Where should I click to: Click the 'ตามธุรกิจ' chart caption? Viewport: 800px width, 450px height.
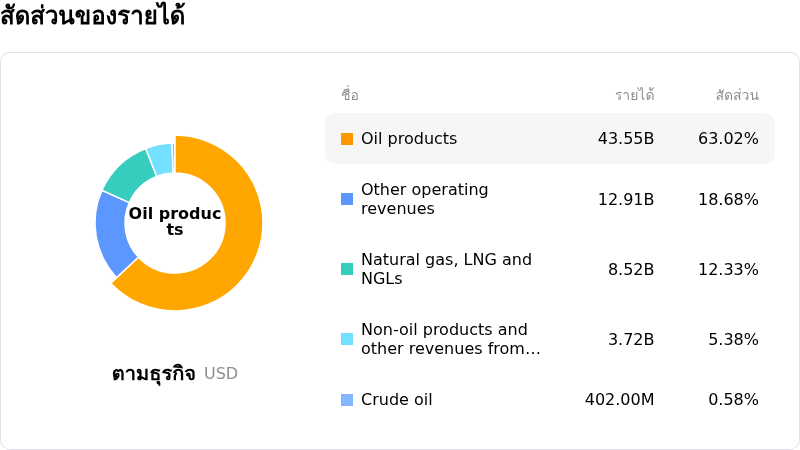[x=154, y=373]
